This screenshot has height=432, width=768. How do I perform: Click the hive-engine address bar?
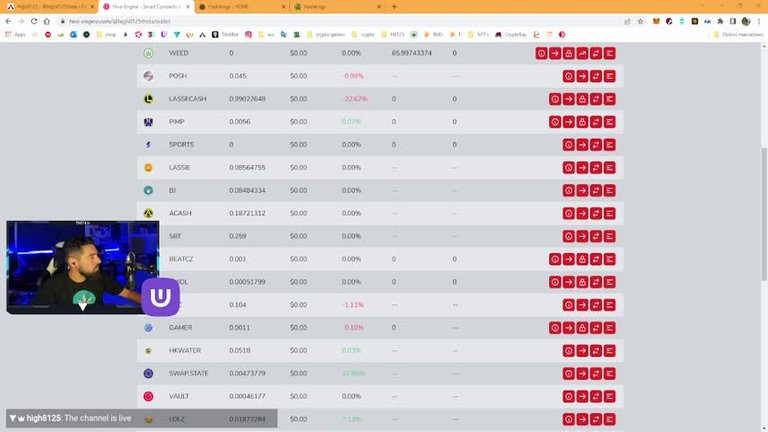[338, 21]
